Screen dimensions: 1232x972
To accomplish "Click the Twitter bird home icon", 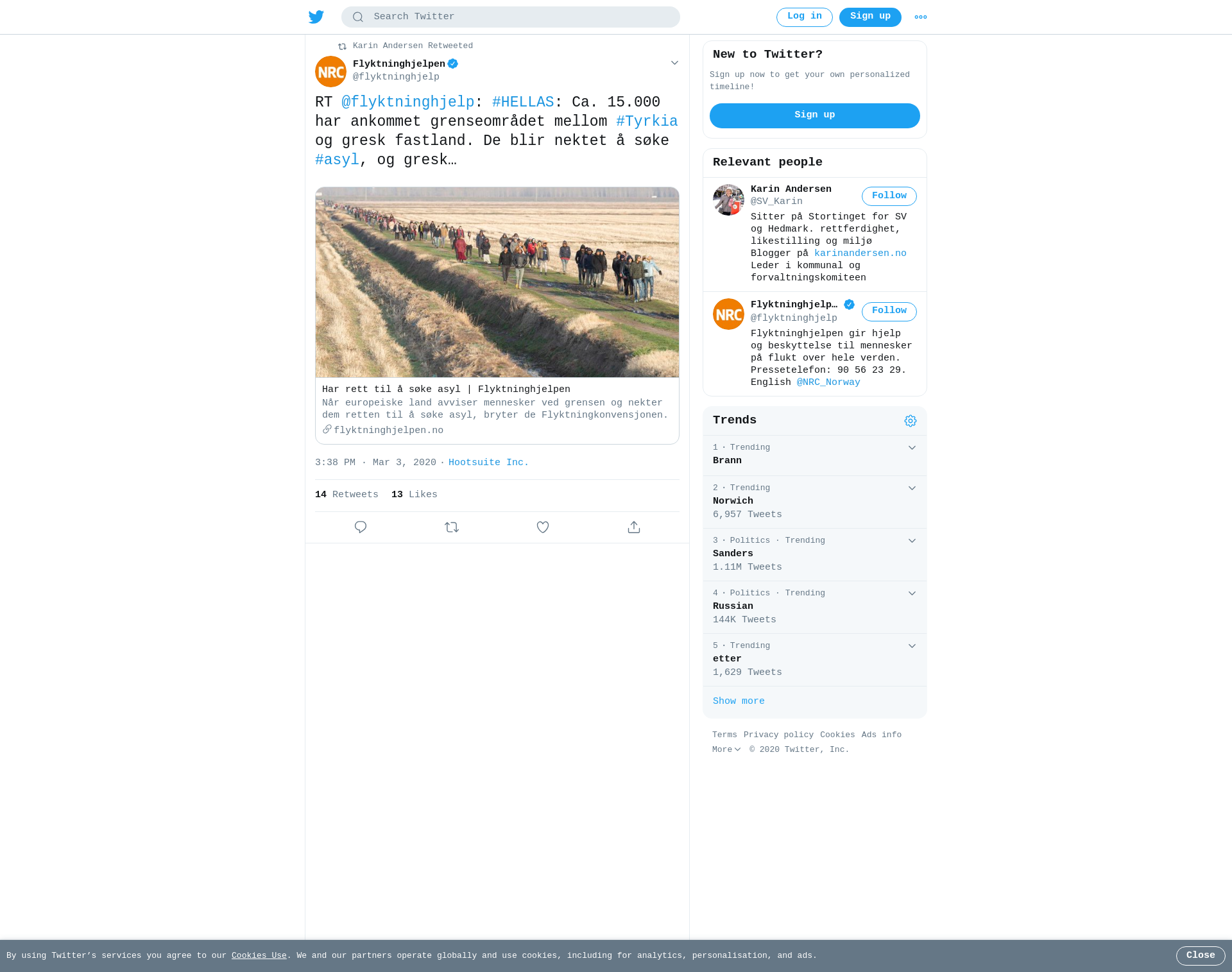I will (x=316, y=17).
